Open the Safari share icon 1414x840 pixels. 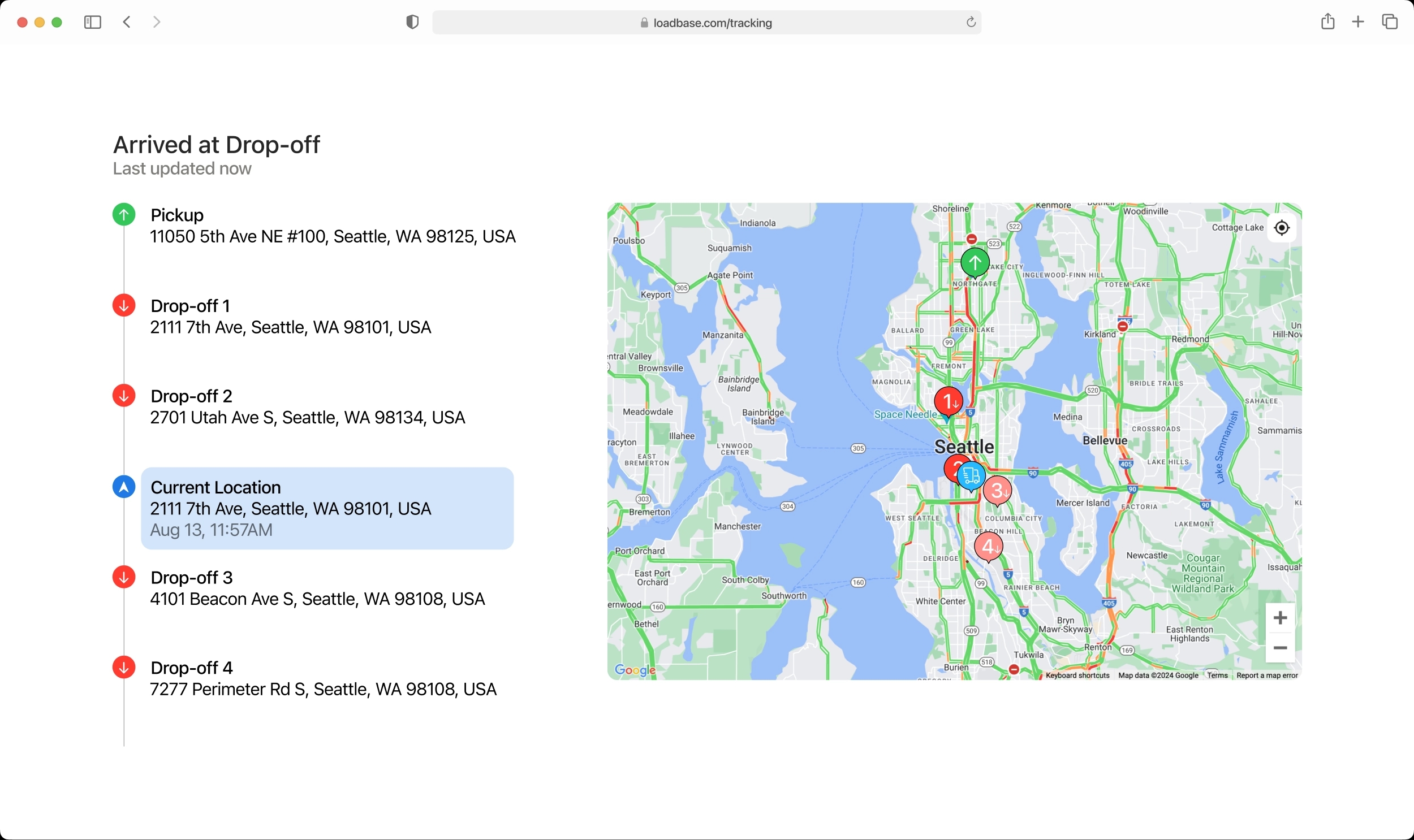(1327, 21)
